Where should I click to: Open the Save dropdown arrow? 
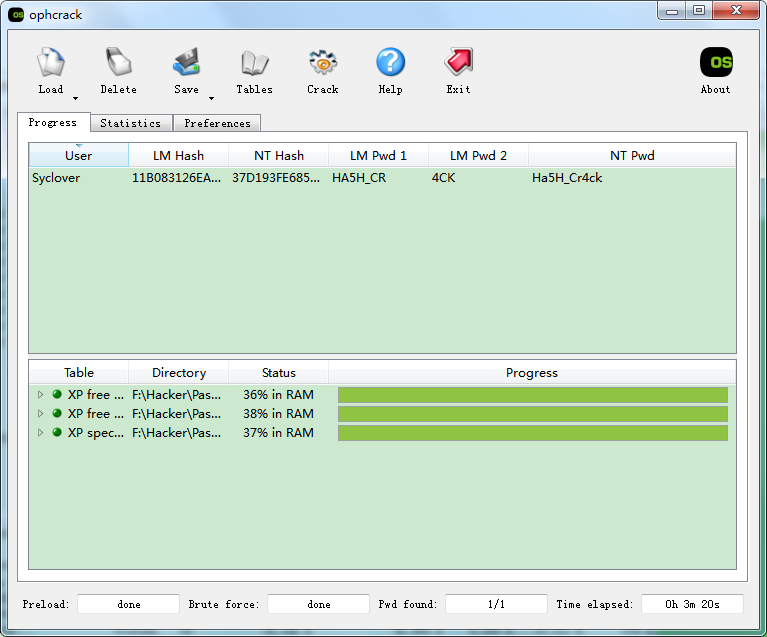[x=211, y=98]
